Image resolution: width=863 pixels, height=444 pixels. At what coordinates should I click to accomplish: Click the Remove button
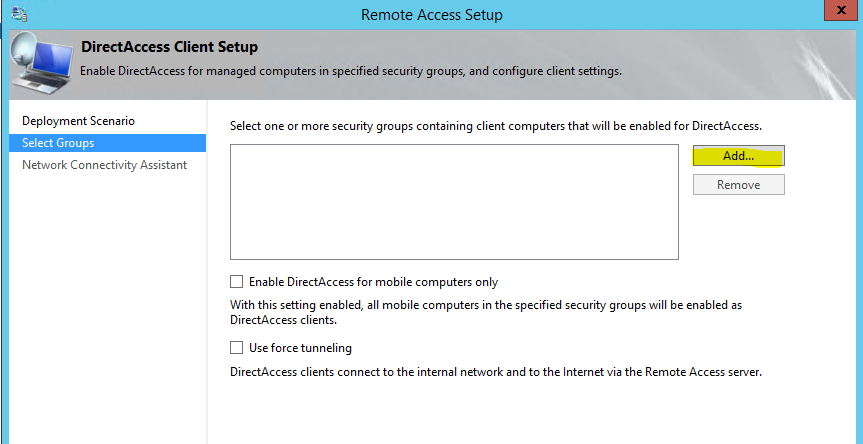(738, 185)
